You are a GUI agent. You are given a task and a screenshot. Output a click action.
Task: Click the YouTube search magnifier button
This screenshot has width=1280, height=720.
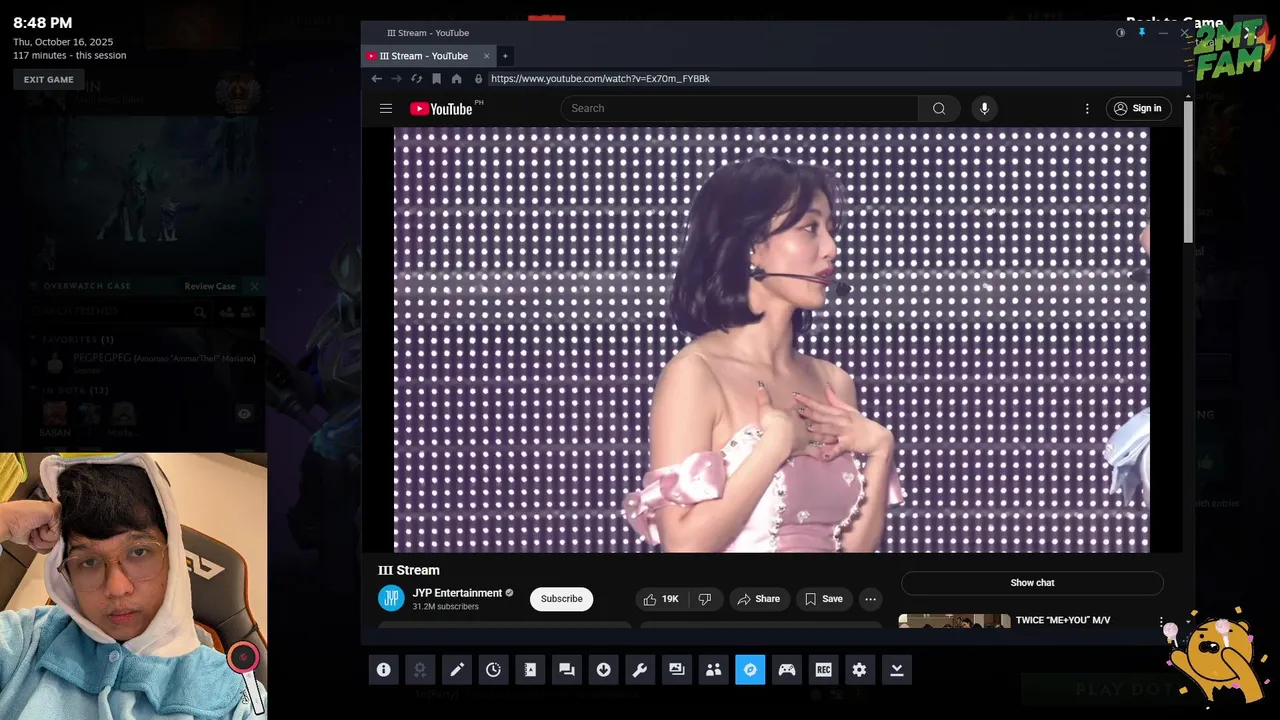tap(939, 108)
